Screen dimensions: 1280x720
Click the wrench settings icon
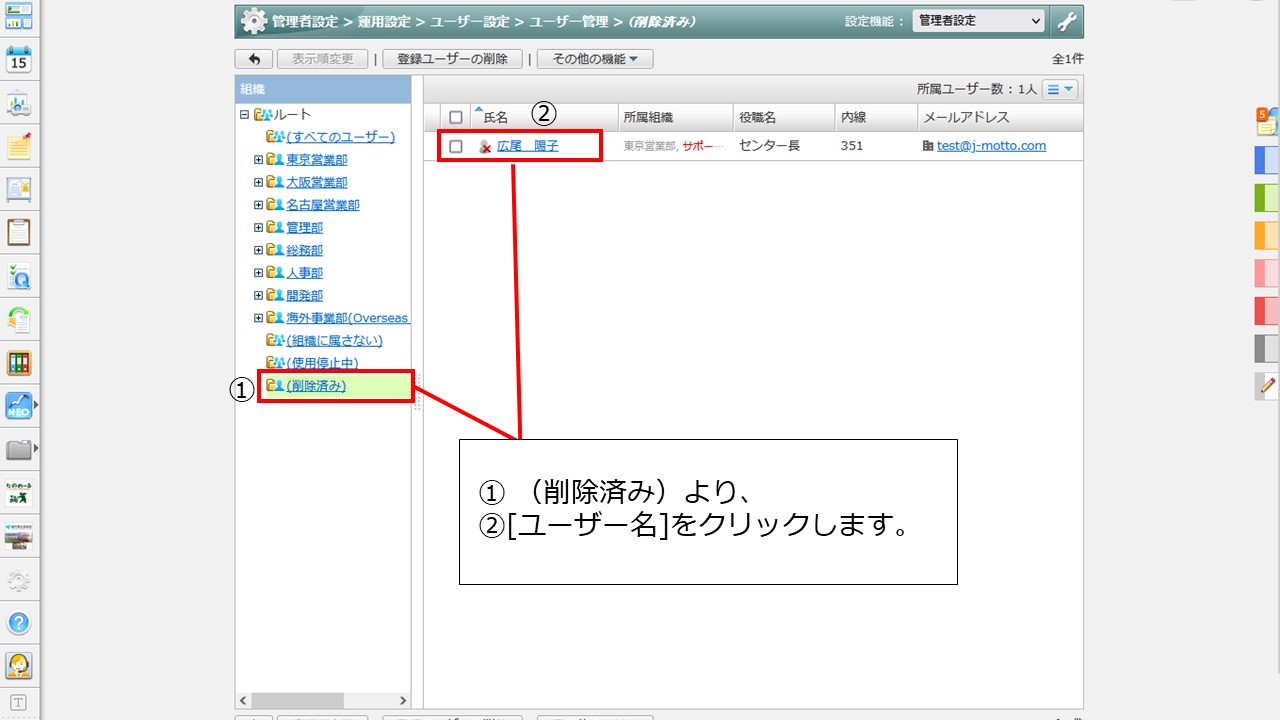[1067, 21]
